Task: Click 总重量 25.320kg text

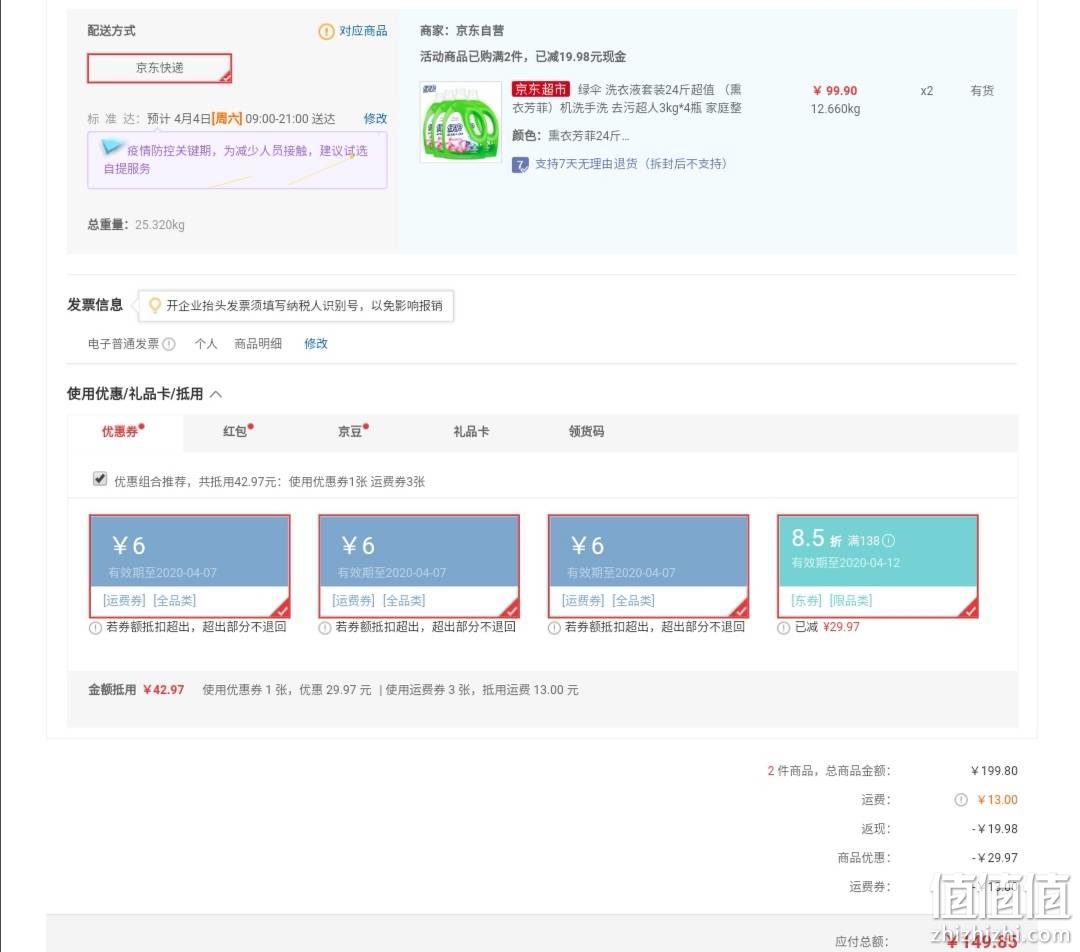Action: click(136, 225)
